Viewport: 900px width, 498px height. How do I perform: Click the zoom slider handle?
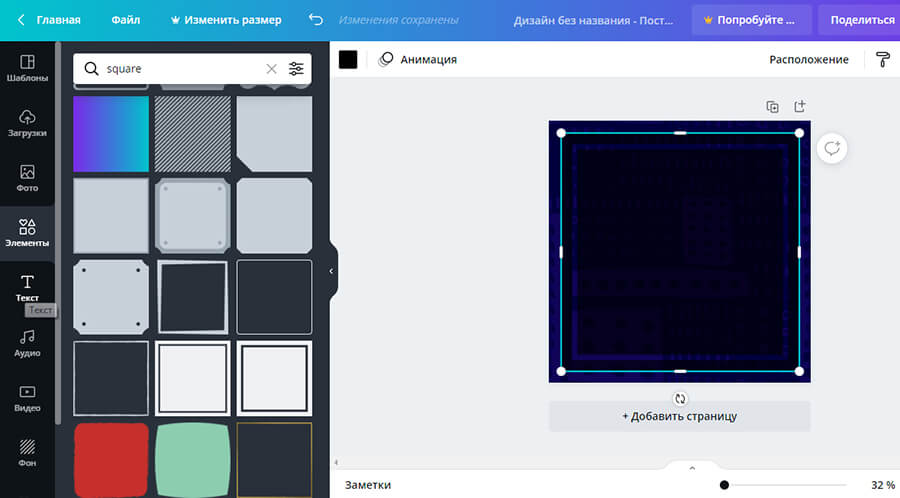pyautogui.click(x=724, y=485)
